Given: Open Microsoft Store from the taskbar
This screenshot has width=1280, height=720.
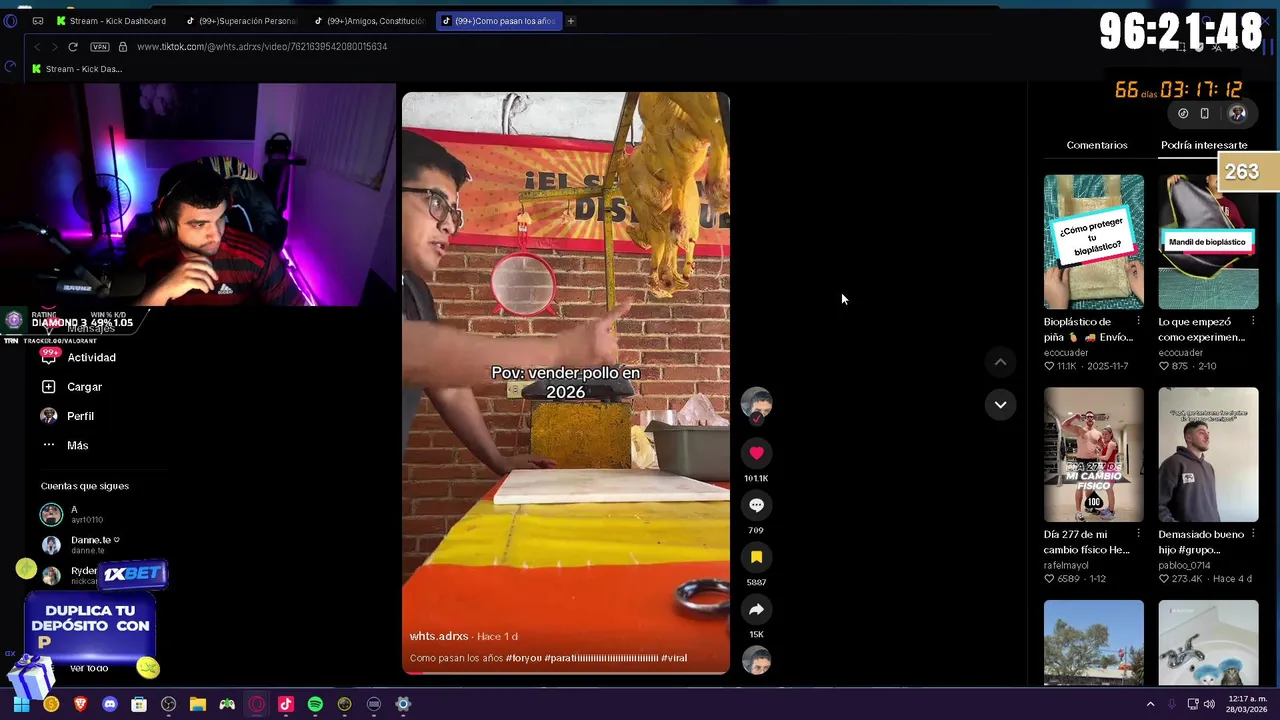Looking at the screenshot, I should click(x=139, y=704).
